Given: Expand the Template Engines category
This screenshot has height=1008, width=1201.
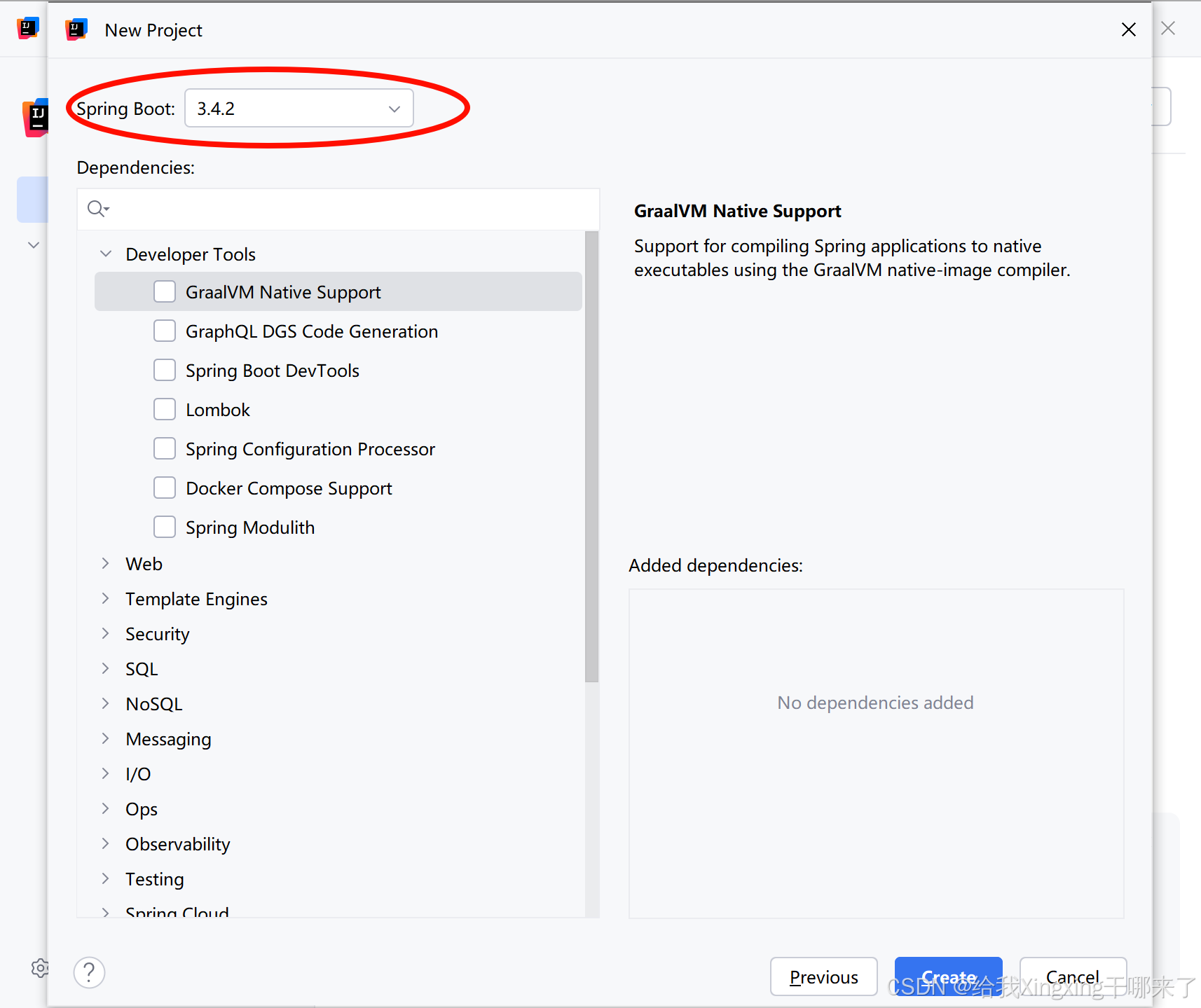Looking at the screenshot, I should click(106, 598).
